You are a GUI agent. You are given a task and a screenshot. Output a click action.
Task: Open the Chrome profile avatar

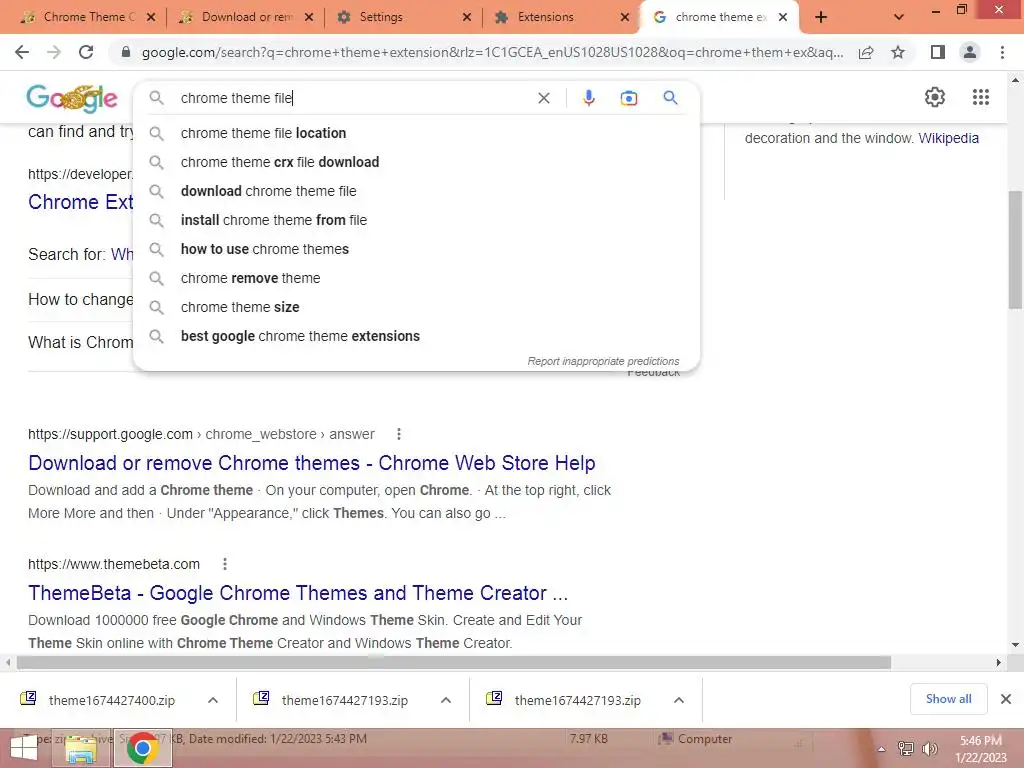(970, 52)
